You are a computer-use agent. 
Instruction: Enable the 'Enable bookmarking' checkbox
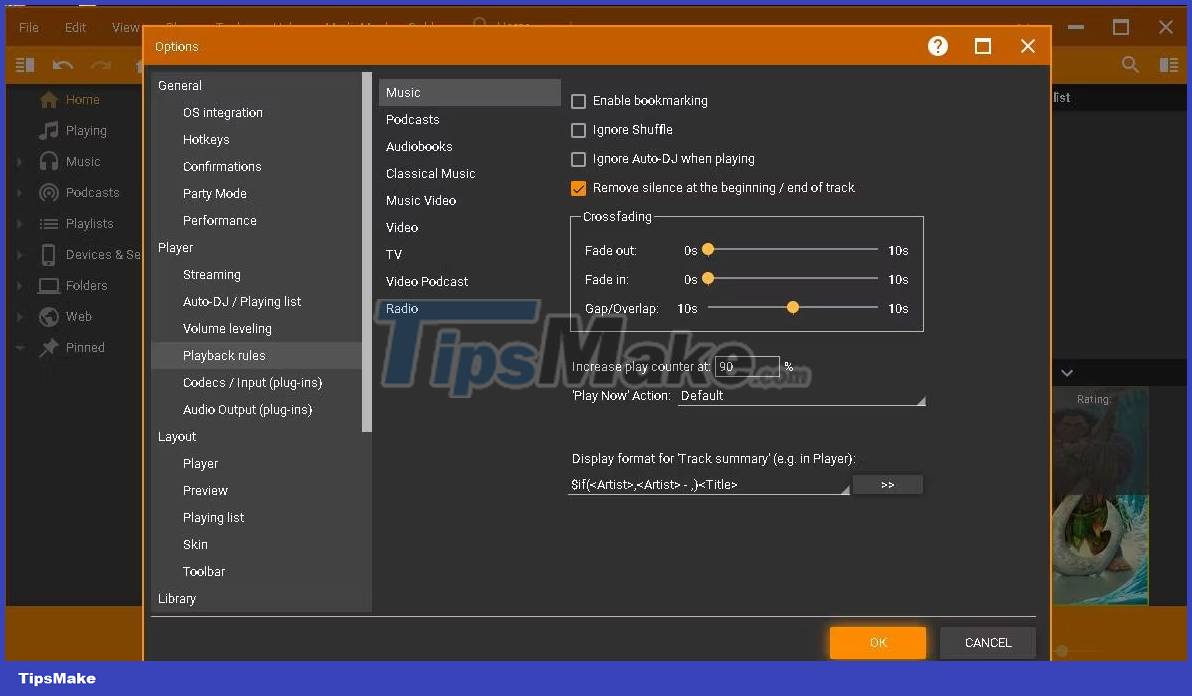coord(578,100)
